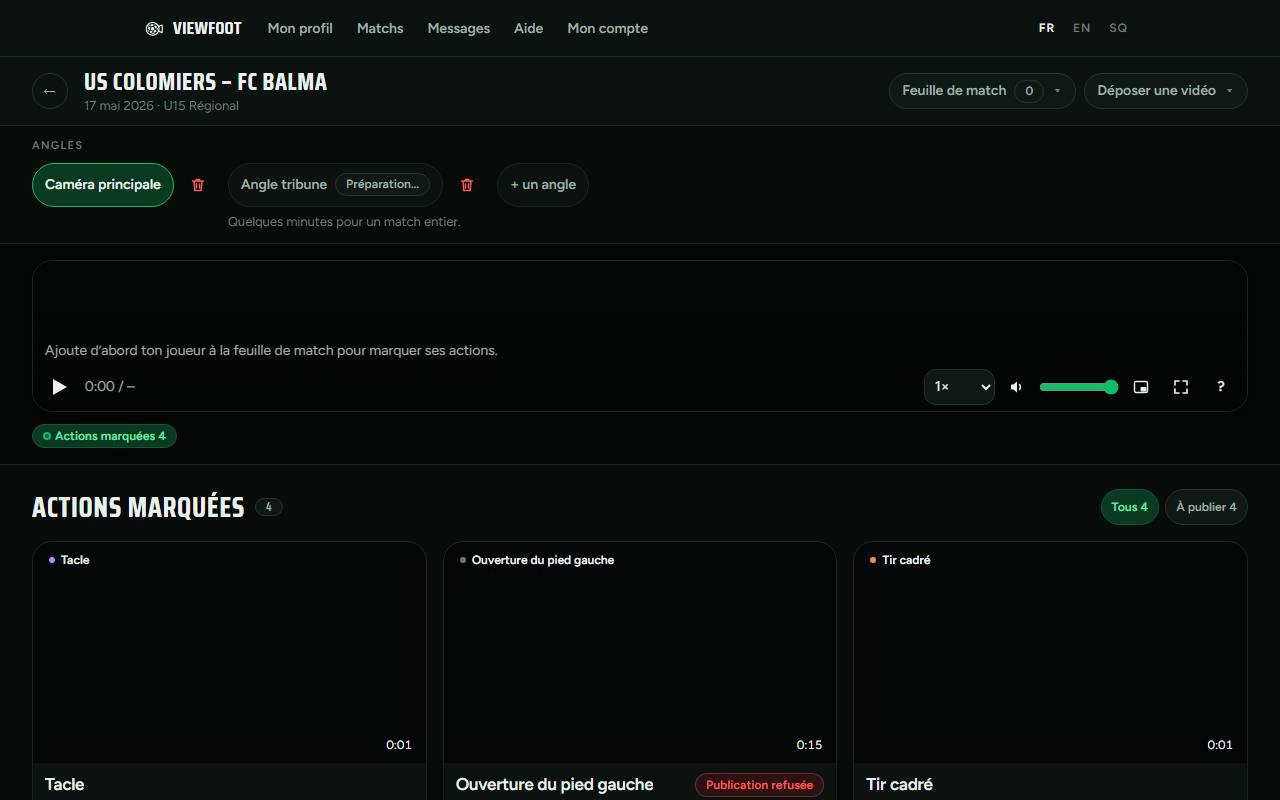Screen dimensions: 1280x800
Task: Open the Feuille de match dropdown
Action: point(982,91)
